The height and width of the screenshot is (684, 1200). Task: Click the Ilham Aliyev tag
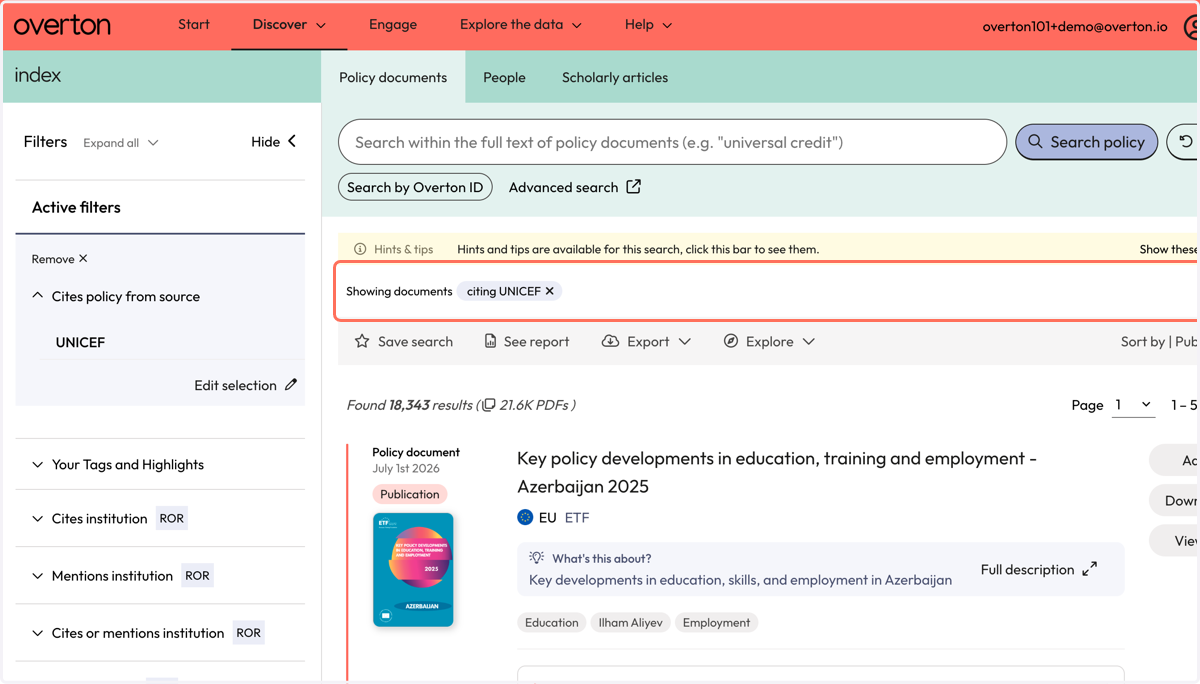630,623
